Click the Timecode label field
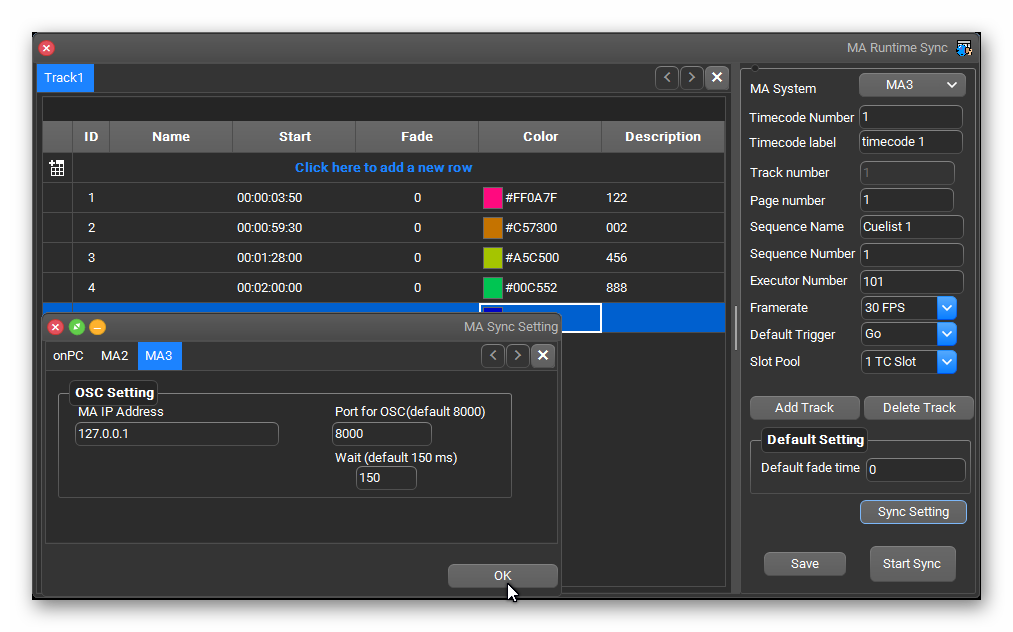The height and width of the screenshot is (632, 1013). coord(911,142)
